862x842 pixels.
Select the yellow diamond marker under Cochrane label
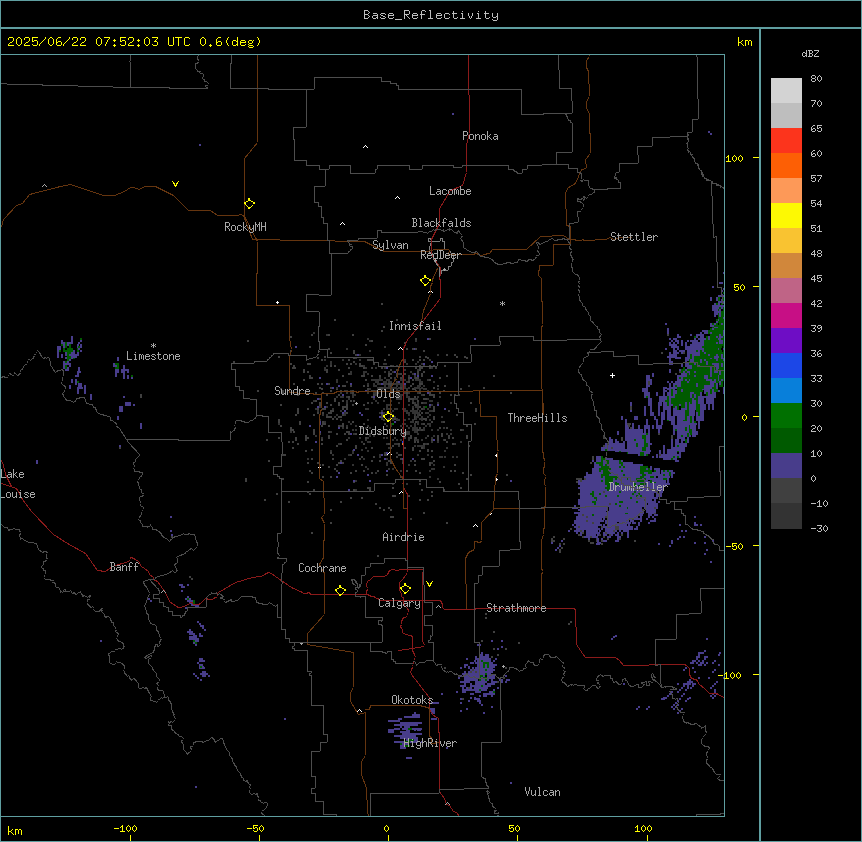[x=341, y=590]
